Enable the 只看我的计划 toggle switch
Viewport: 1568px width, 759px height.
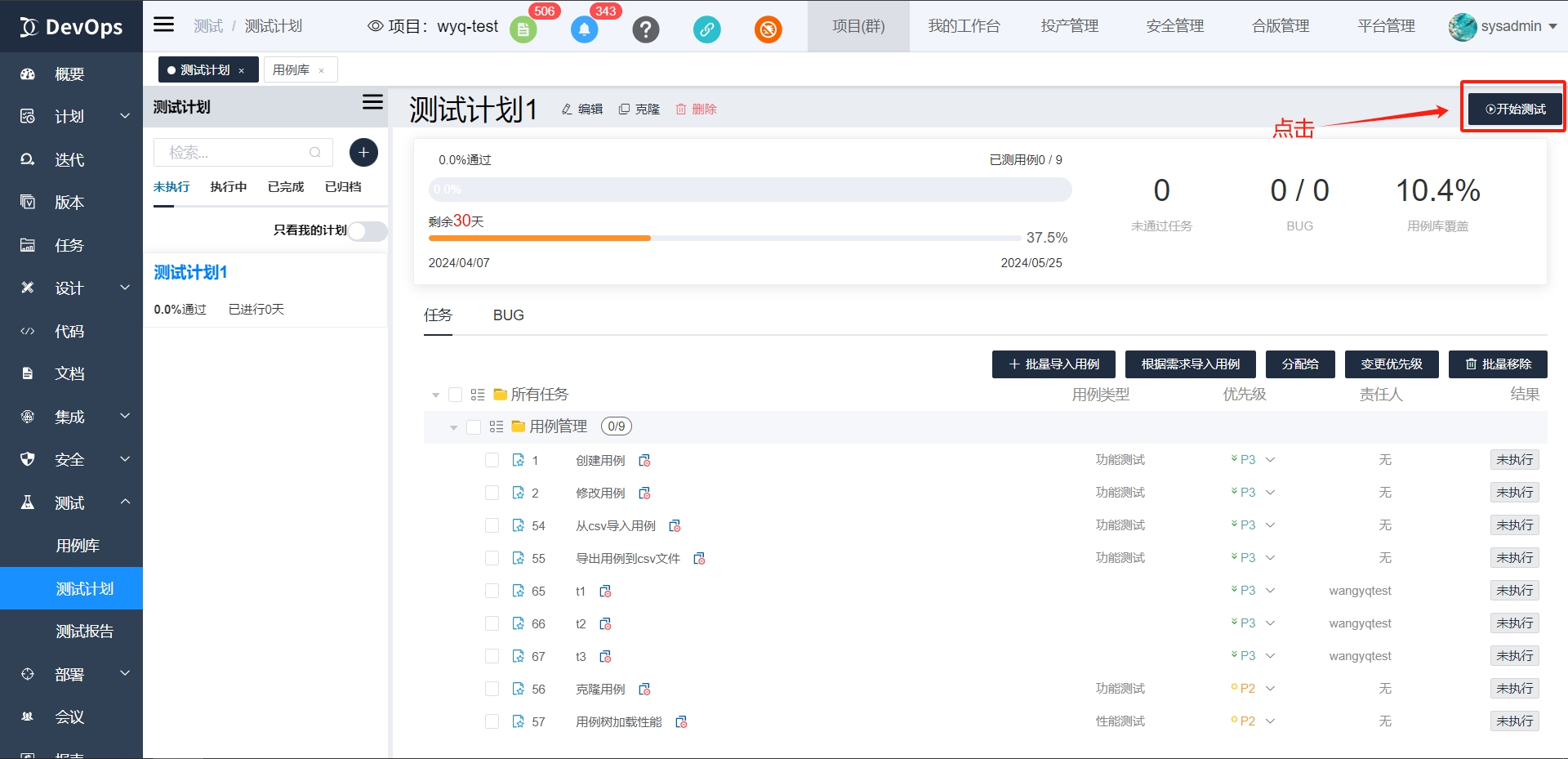367,231
